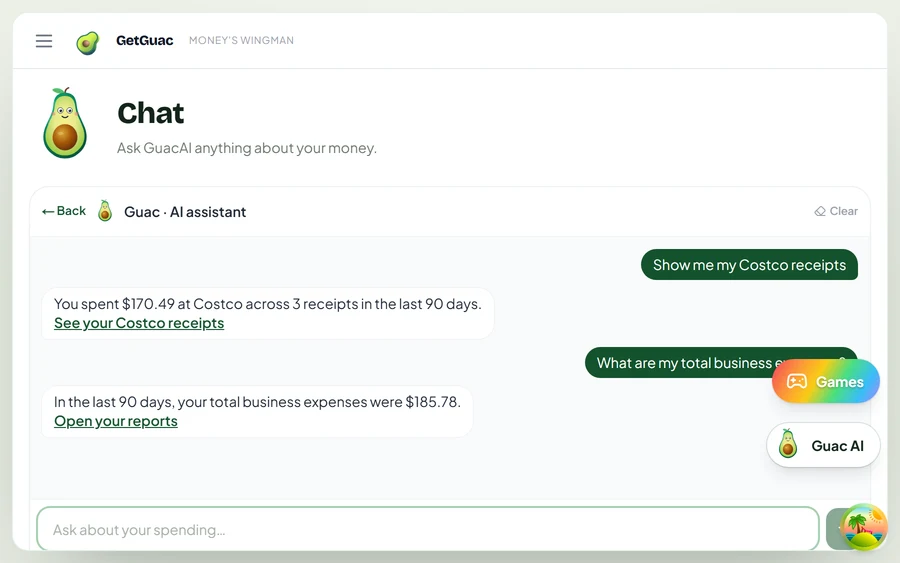
Task: Click the Chat page heading
Action: [150, 113]
